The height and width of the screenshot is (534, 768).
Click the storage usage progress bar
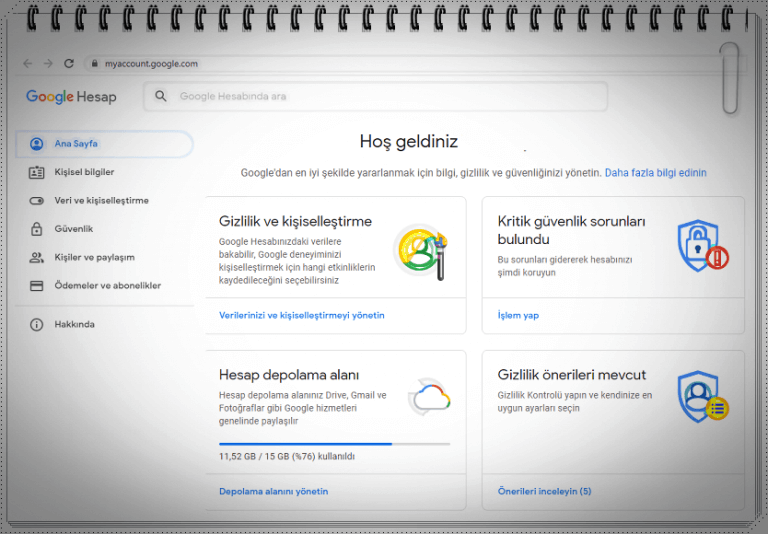334,444
